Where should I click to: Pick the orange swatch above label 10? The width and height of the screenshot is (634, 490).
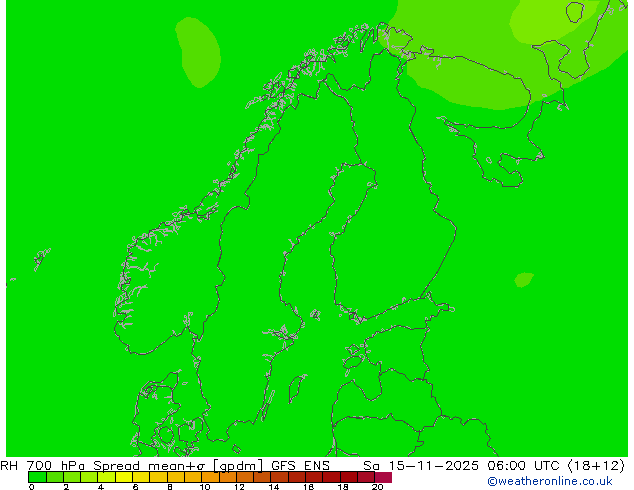click(x=210, y=477)
